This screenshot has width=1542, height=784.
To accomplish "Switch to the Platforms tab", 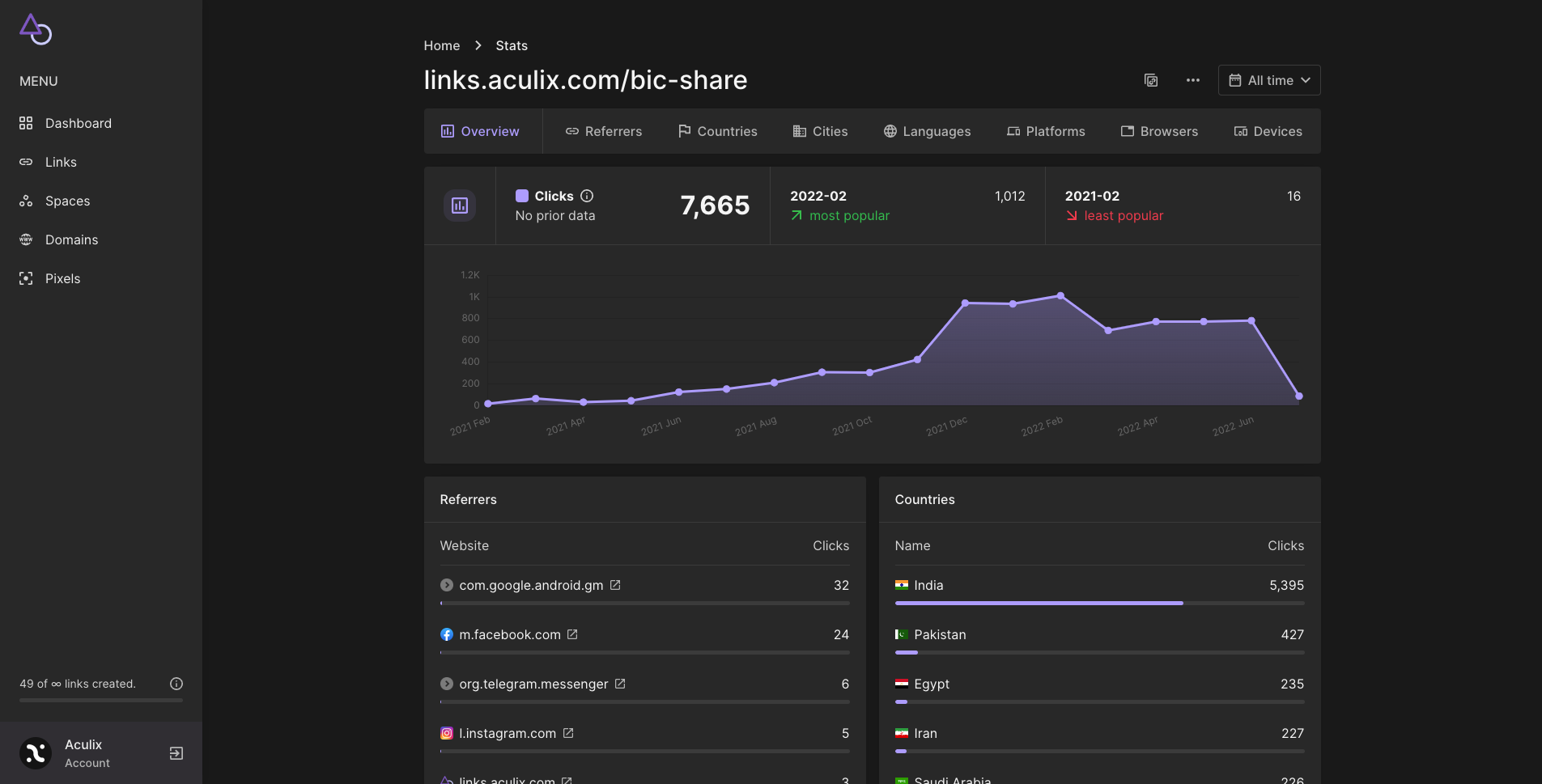I will pyautogui.click(x=1046, y=131).
